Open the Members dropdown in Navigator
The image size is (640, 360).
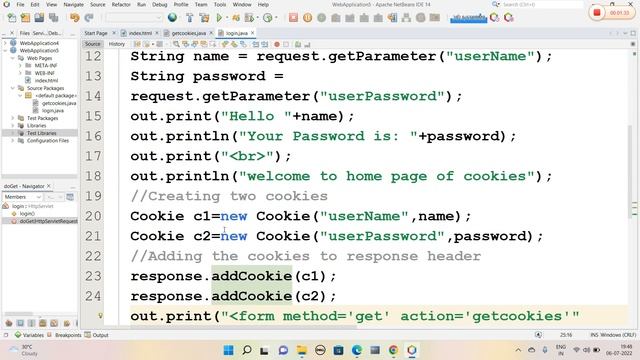[x=22, y=197]
